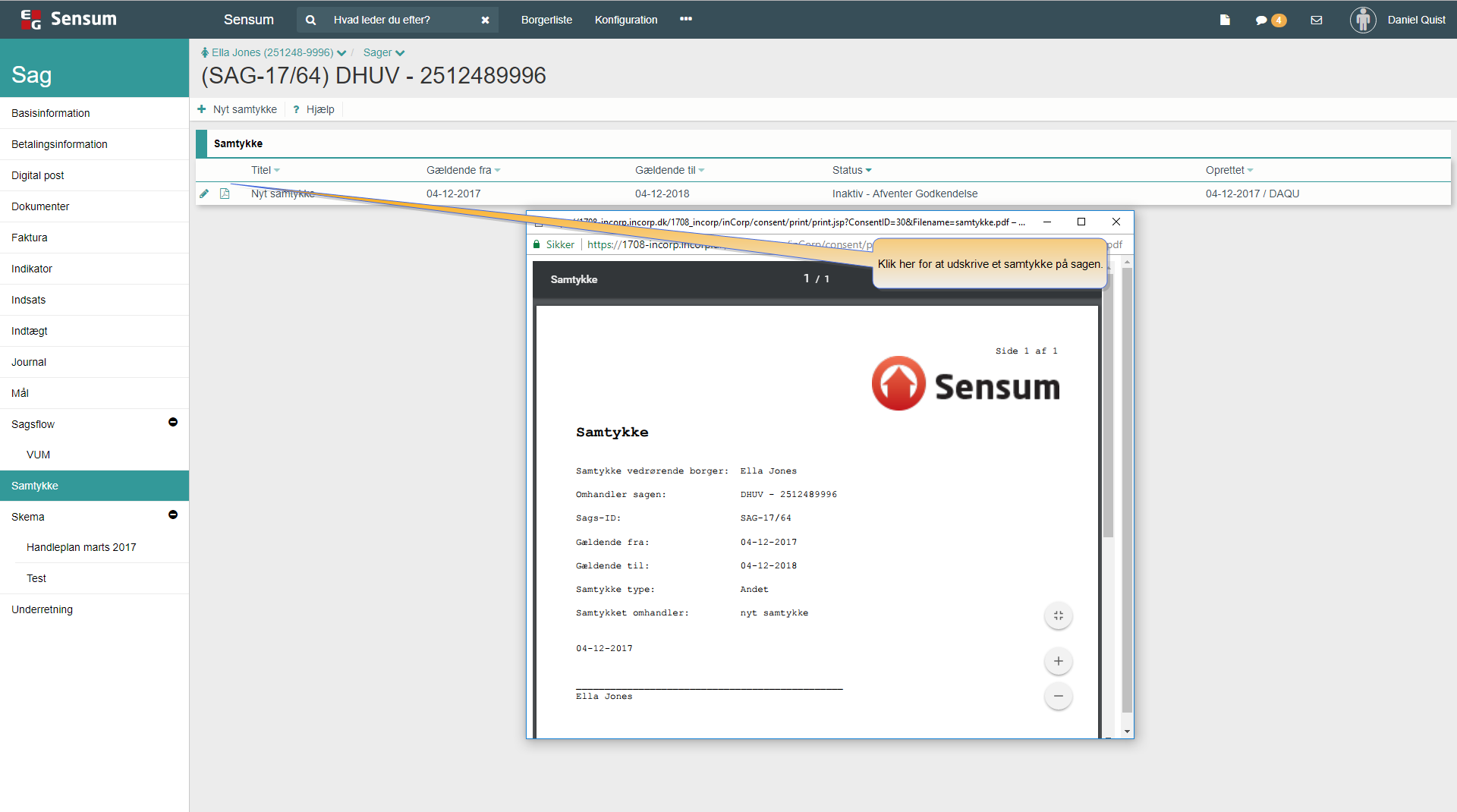1457x812 pixels.
Task: Click the Sensum home link in top bar
Action: coord(248,20)
